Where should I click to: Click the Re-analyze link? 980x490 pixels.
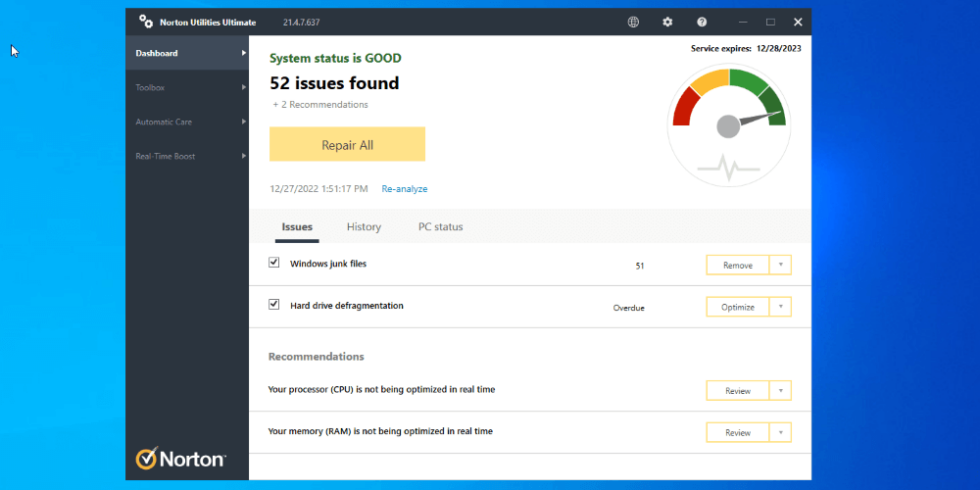coord(404,189)
